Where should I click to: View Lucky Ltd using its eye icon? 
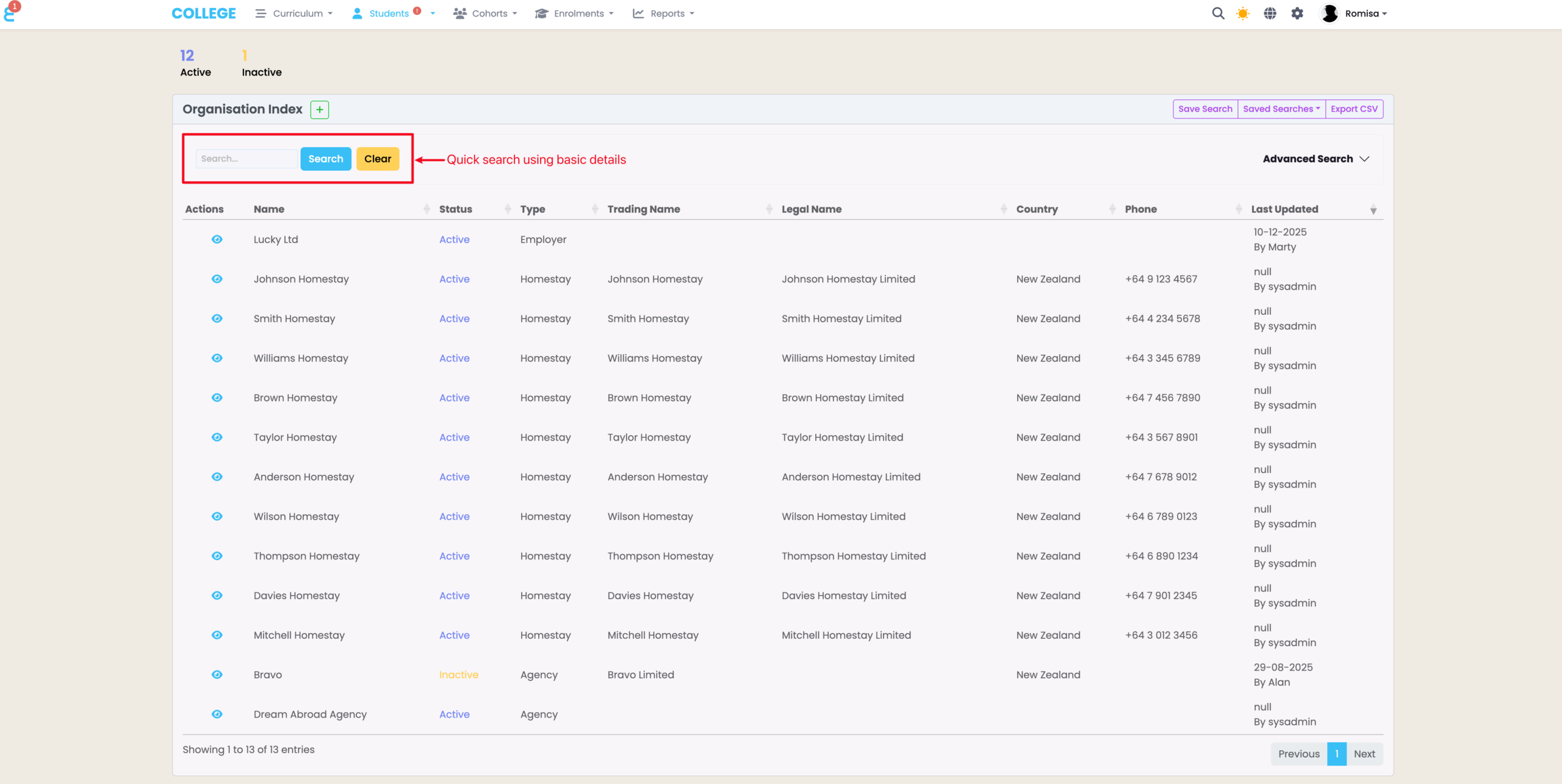pyautogui.click(x=217, y=239)
